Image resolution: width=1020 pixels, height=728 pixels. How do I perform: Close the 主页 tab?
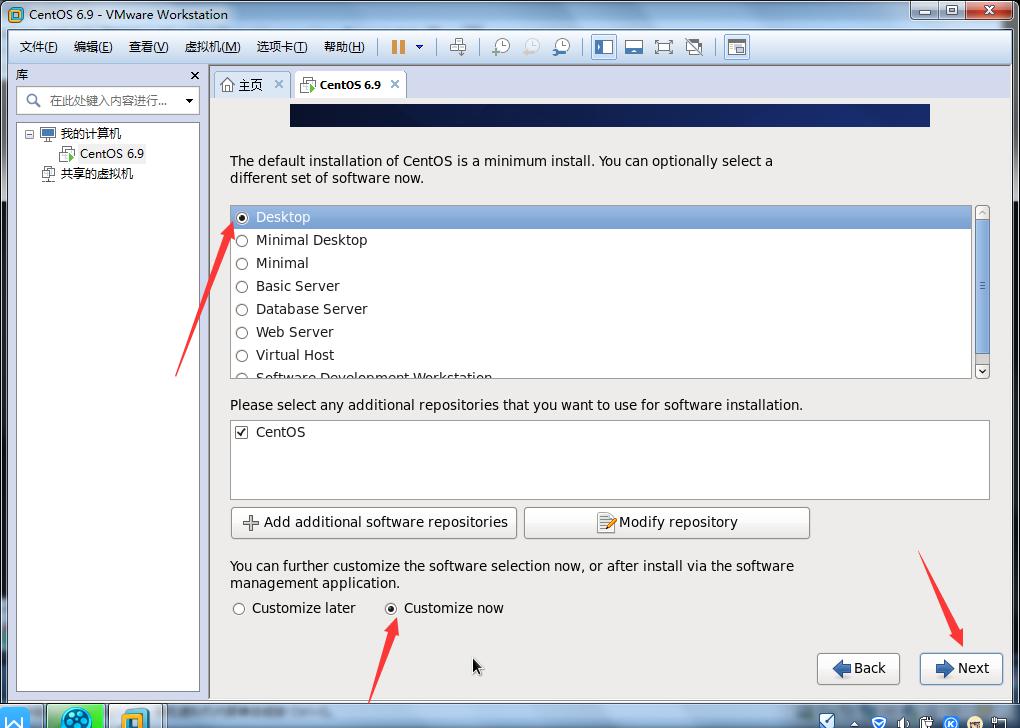click(278, 84)
